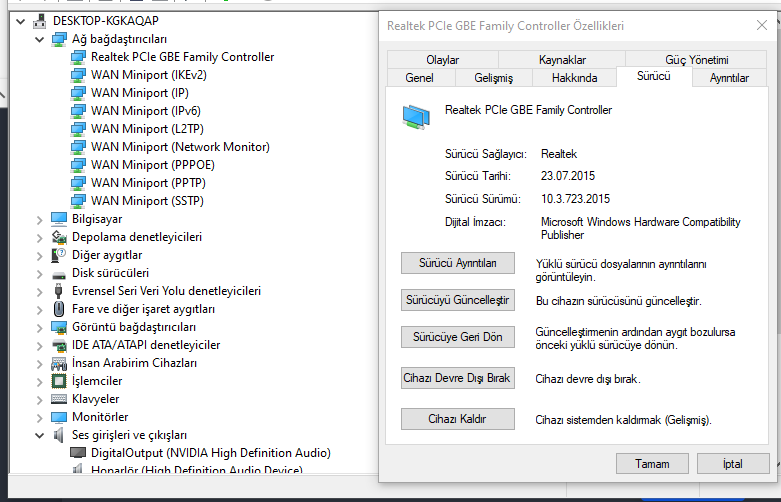Expand the Görüntü bağdaştırıcıları category
Image resolution: width=781 pixels, height=502 pixels.
click(39, 327)
